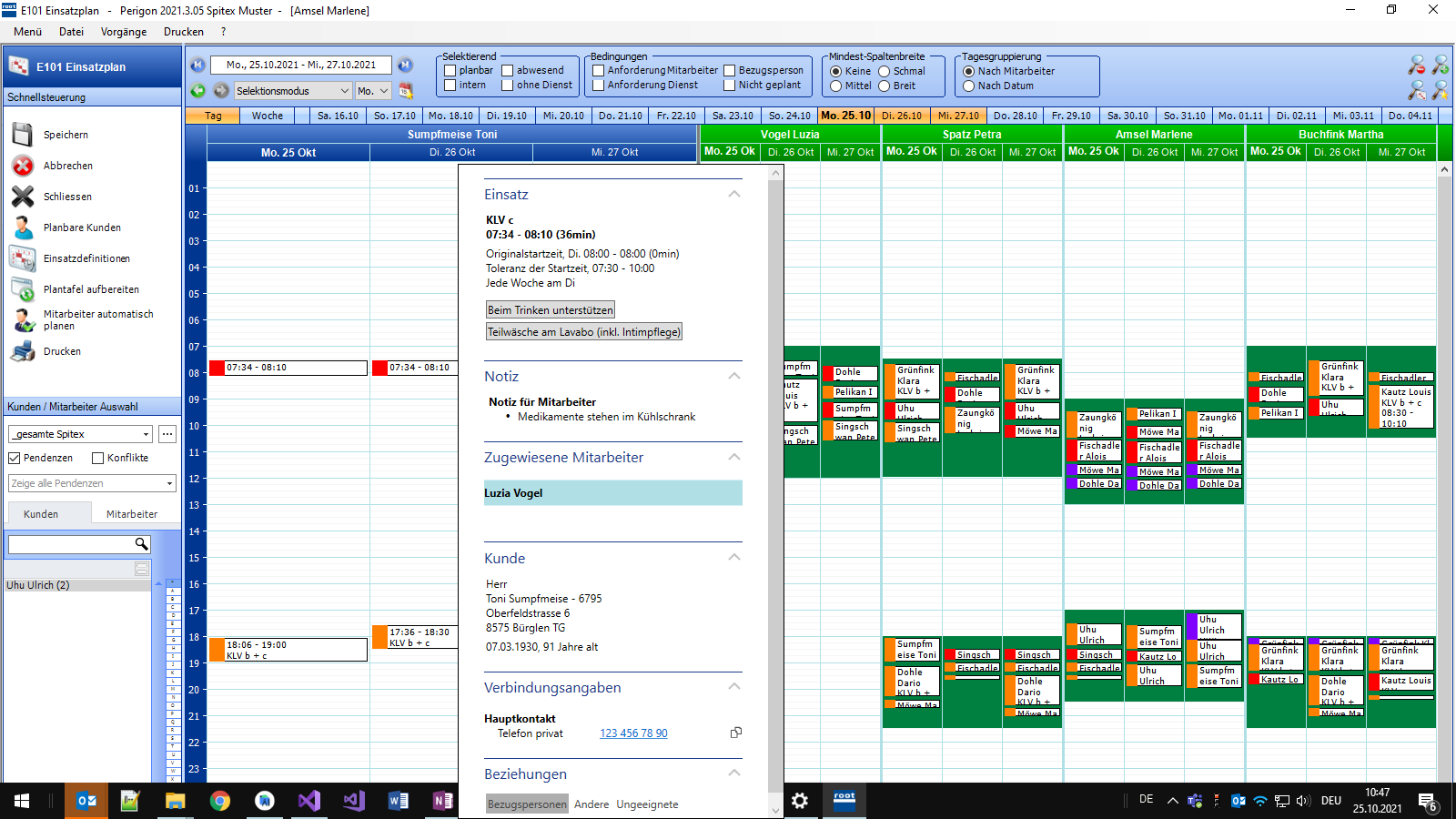The width and height of the screenshot is (1456, 819).
Task: Click the Drucken printer icon
Action: 23,351
